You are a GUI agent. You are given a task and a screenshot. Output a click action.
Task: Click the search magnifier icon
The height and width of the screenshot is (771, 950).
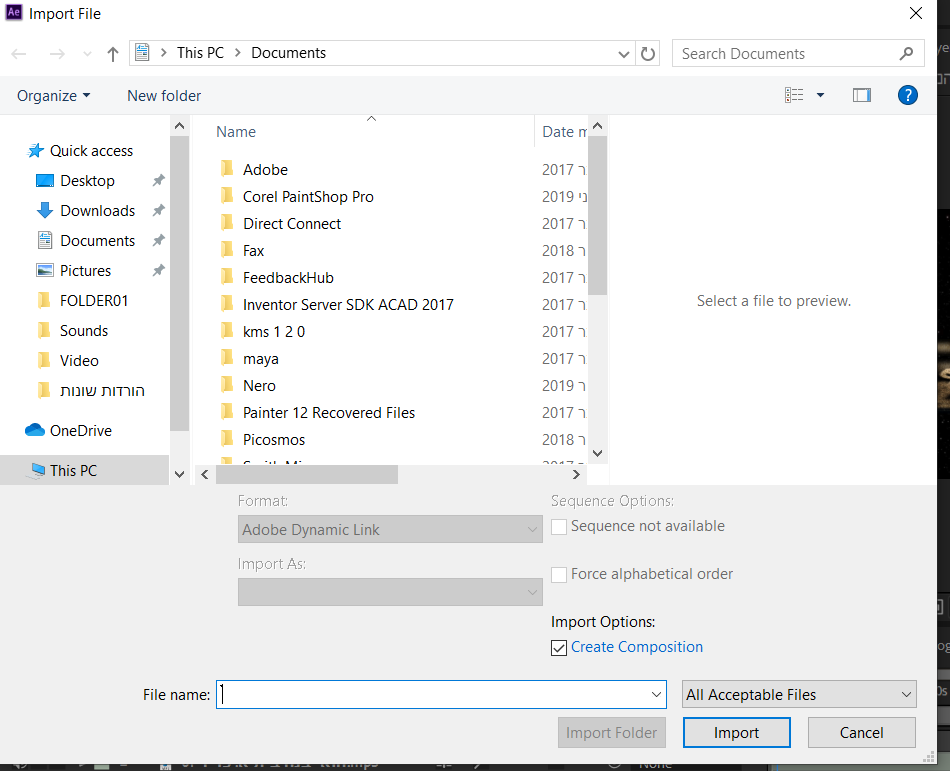click(x=906, y=54)
